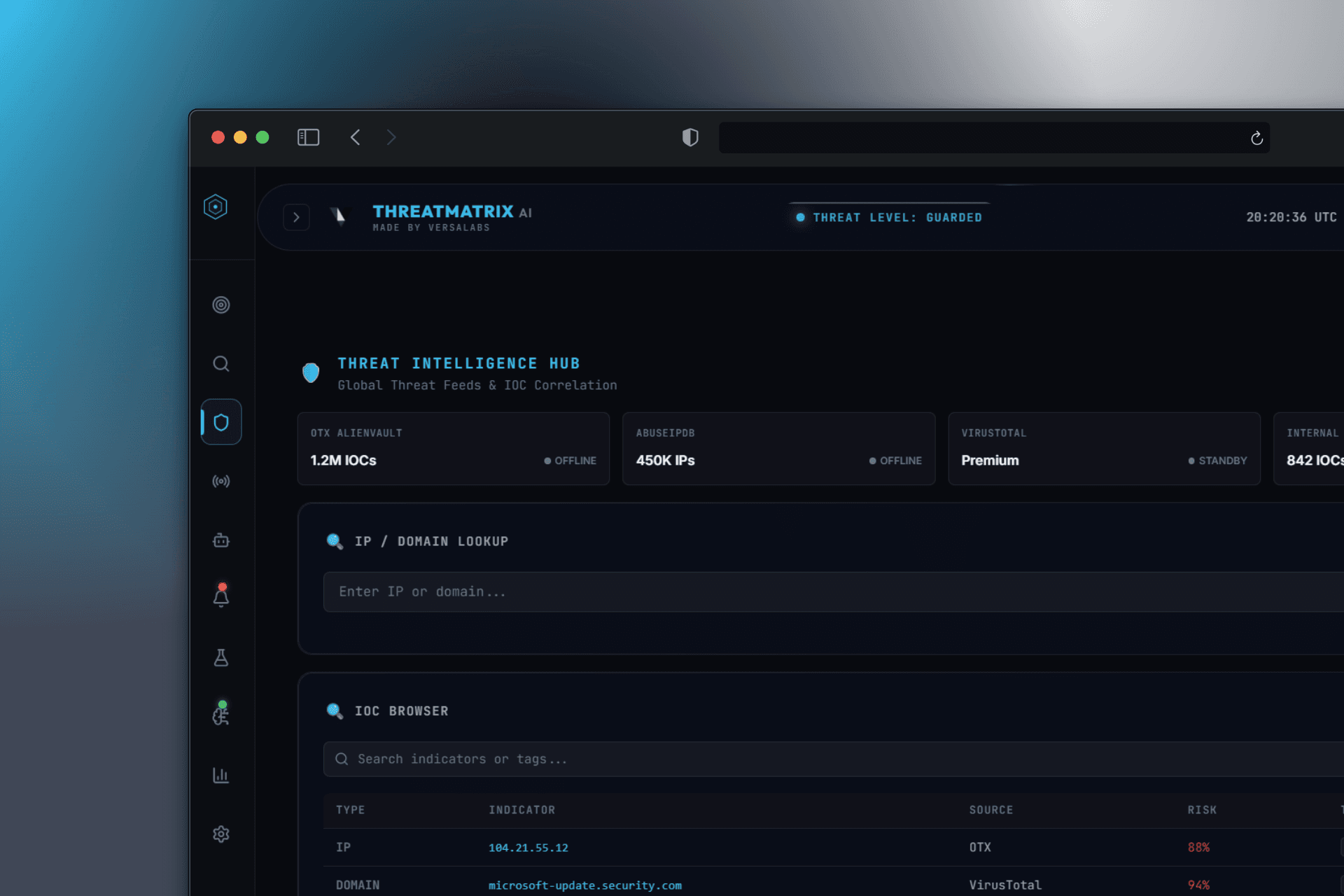Click the 20:20:36 UTC clock

1291,218
